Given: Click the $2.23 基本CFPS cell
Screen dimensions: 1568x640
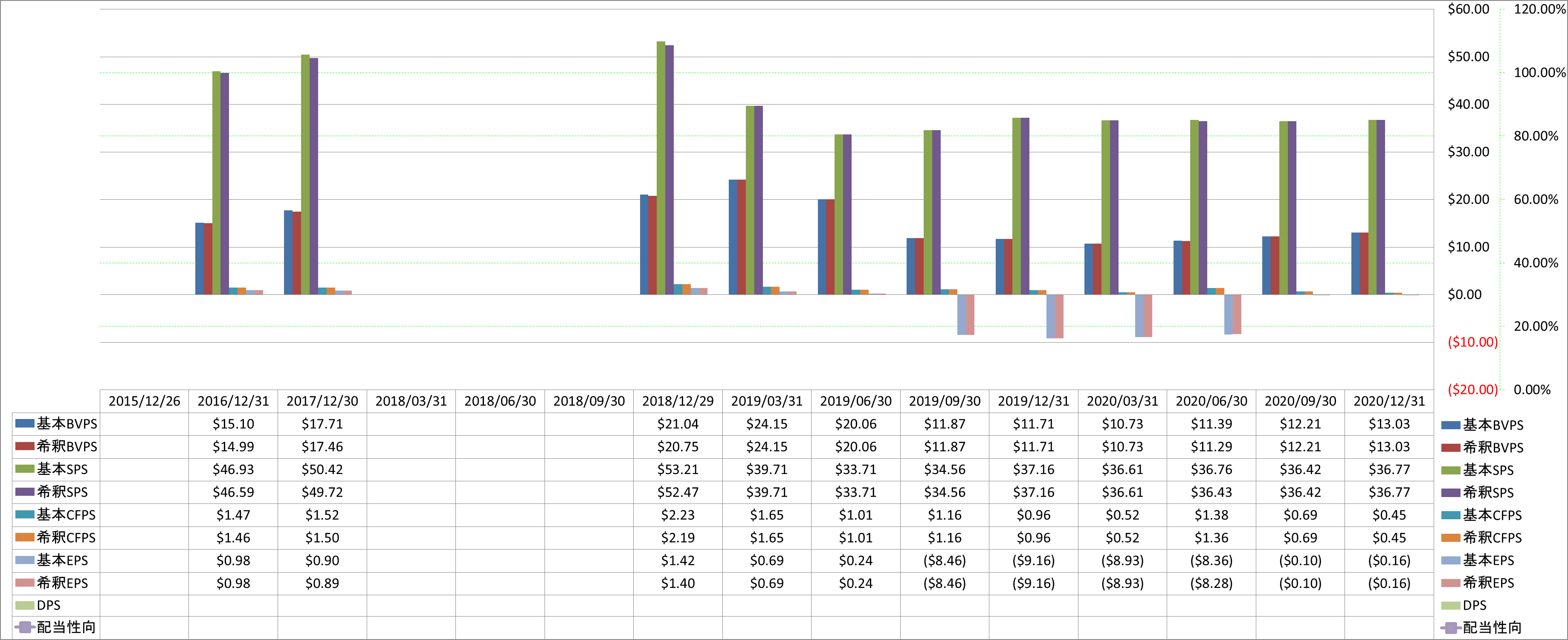Looking at the screenshot, I should pyautogui.click(x=678, y=515).
